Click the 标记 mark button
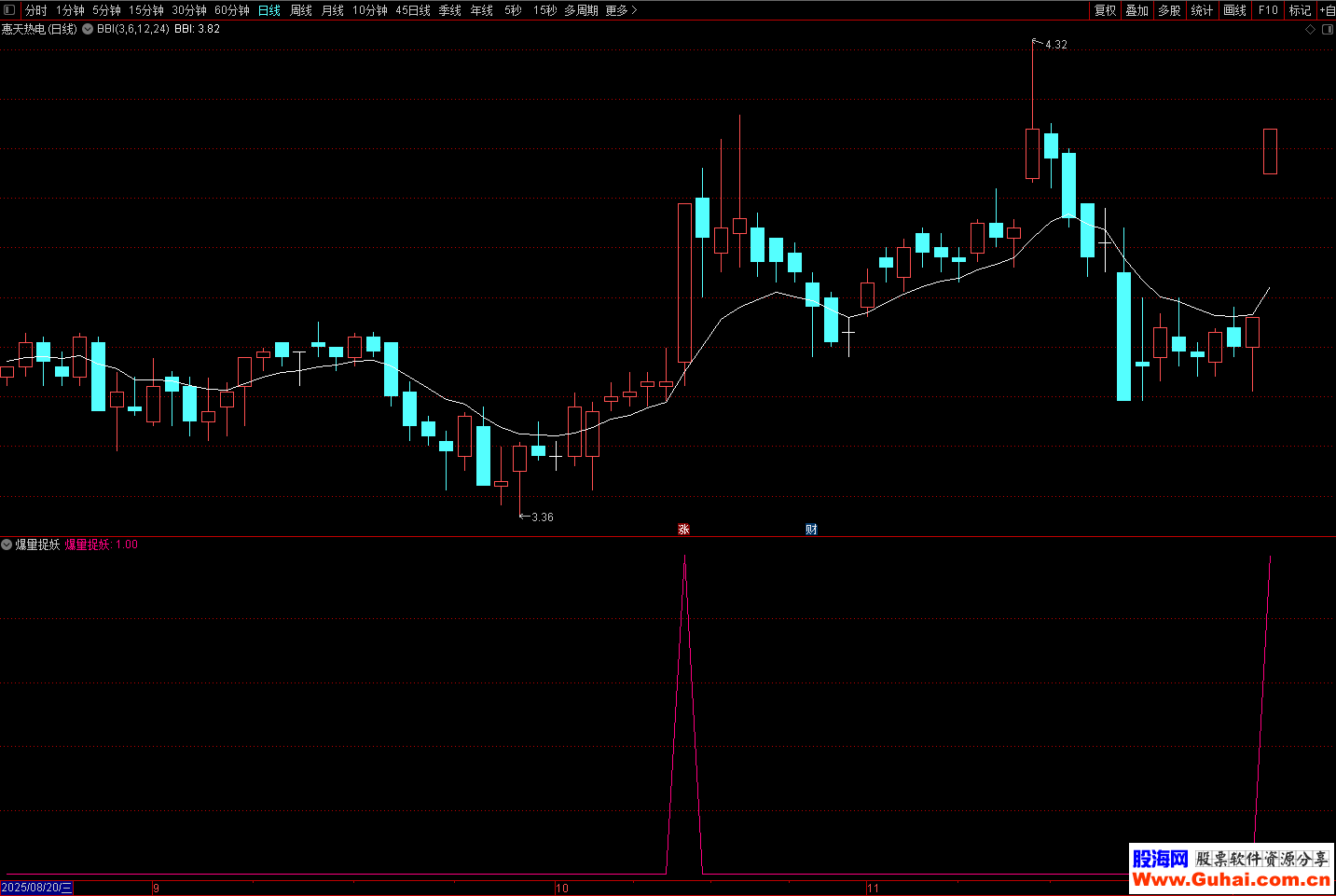This screenshot has height=896, width=1336. coord(1300,10)
